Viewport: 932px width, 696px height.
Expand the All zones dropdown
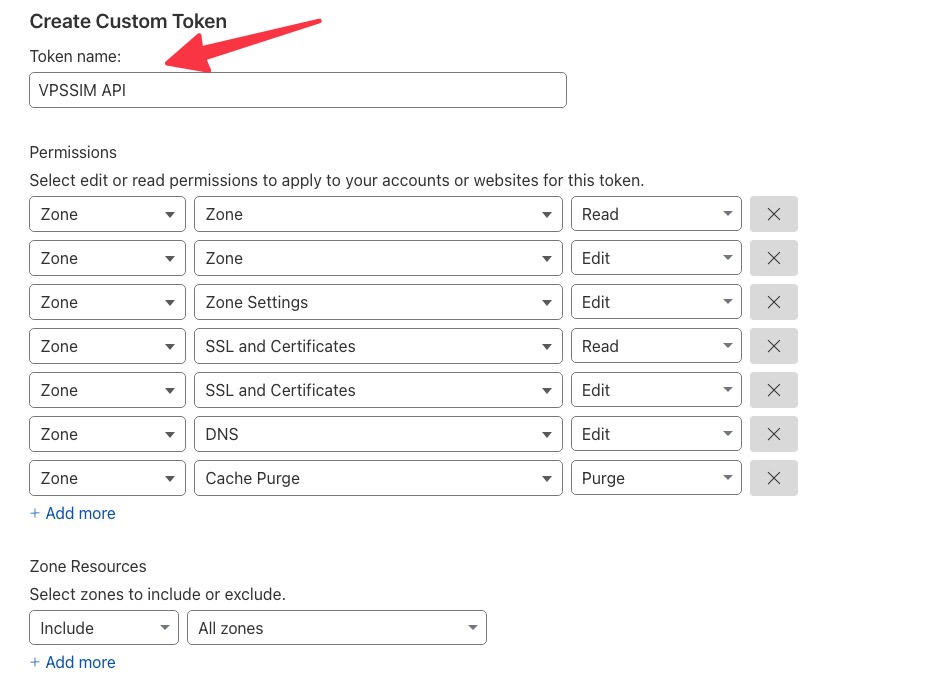(x=336, y=628)
